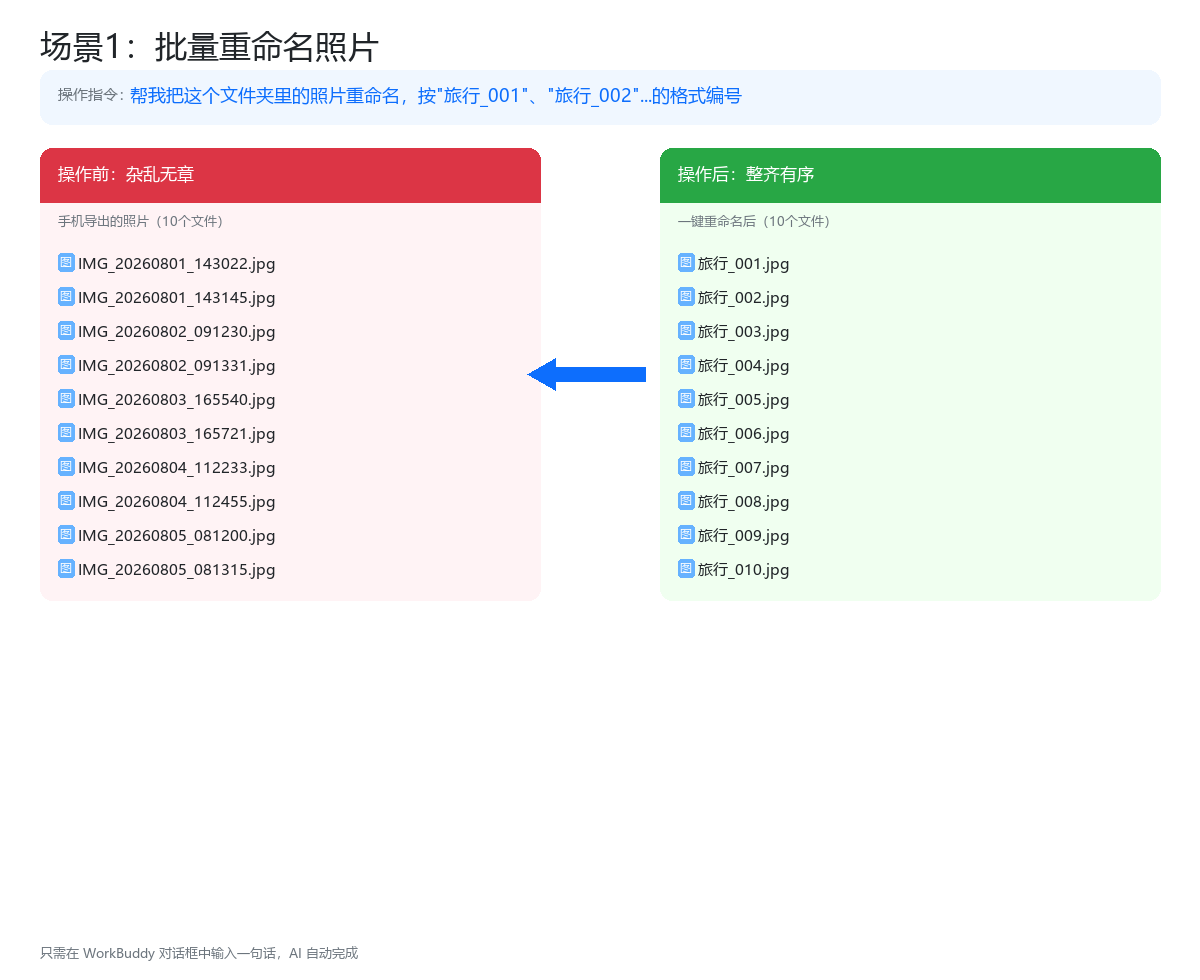Click the blue rename instruction sentence

point(436,96)
